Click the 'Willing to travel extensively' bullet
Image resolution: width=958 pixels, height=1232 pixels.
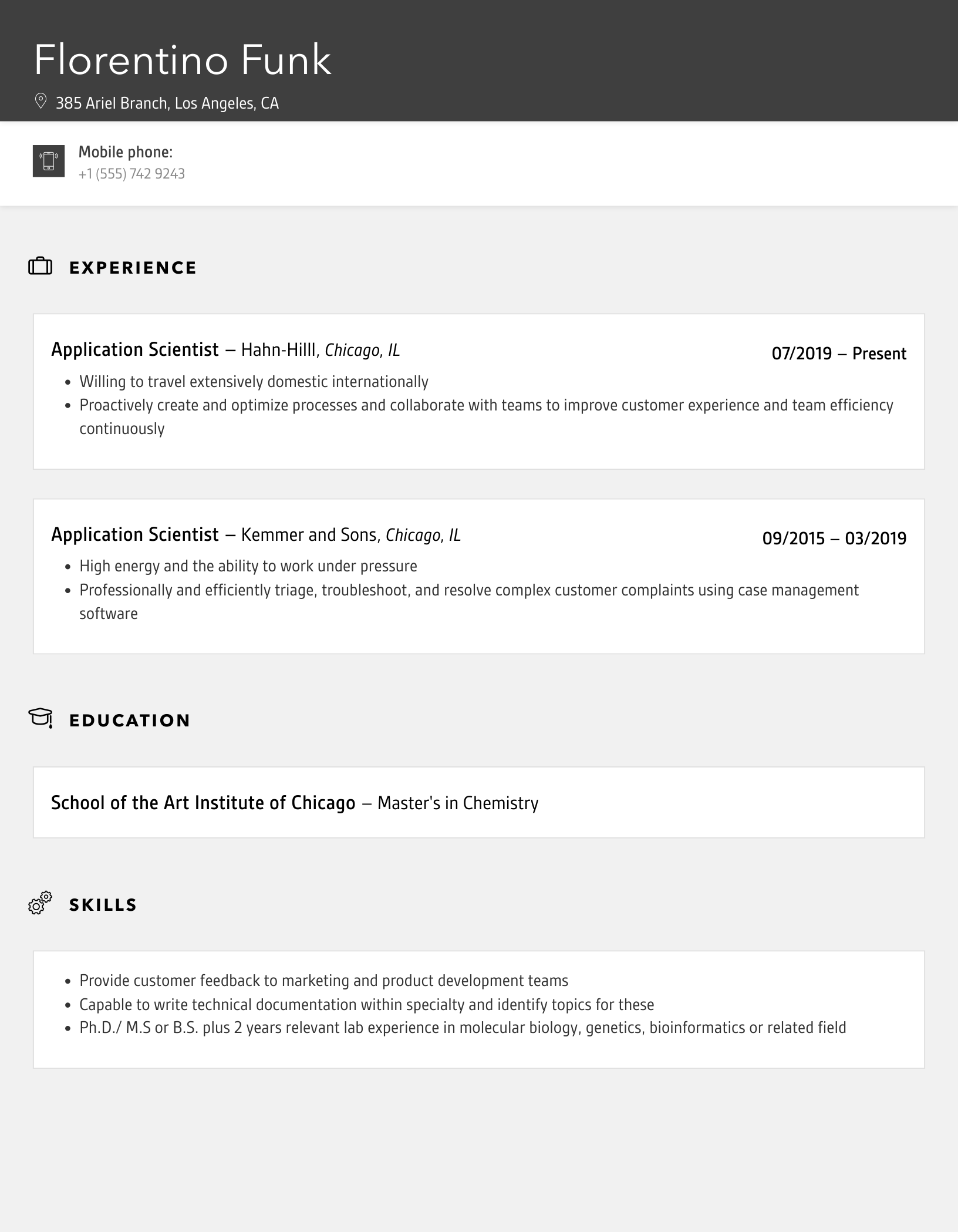coord(254,382)
